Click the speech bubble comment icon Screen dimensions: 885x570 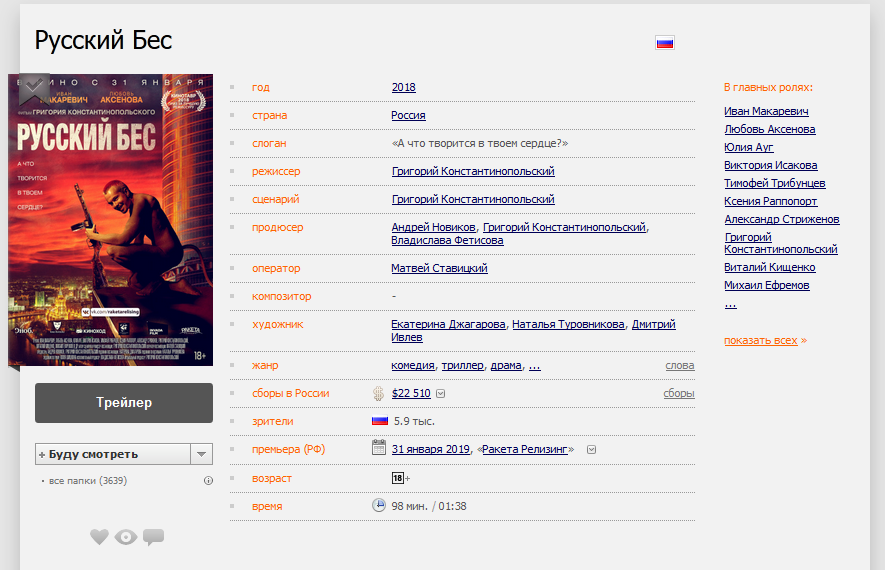pos(153,537)
